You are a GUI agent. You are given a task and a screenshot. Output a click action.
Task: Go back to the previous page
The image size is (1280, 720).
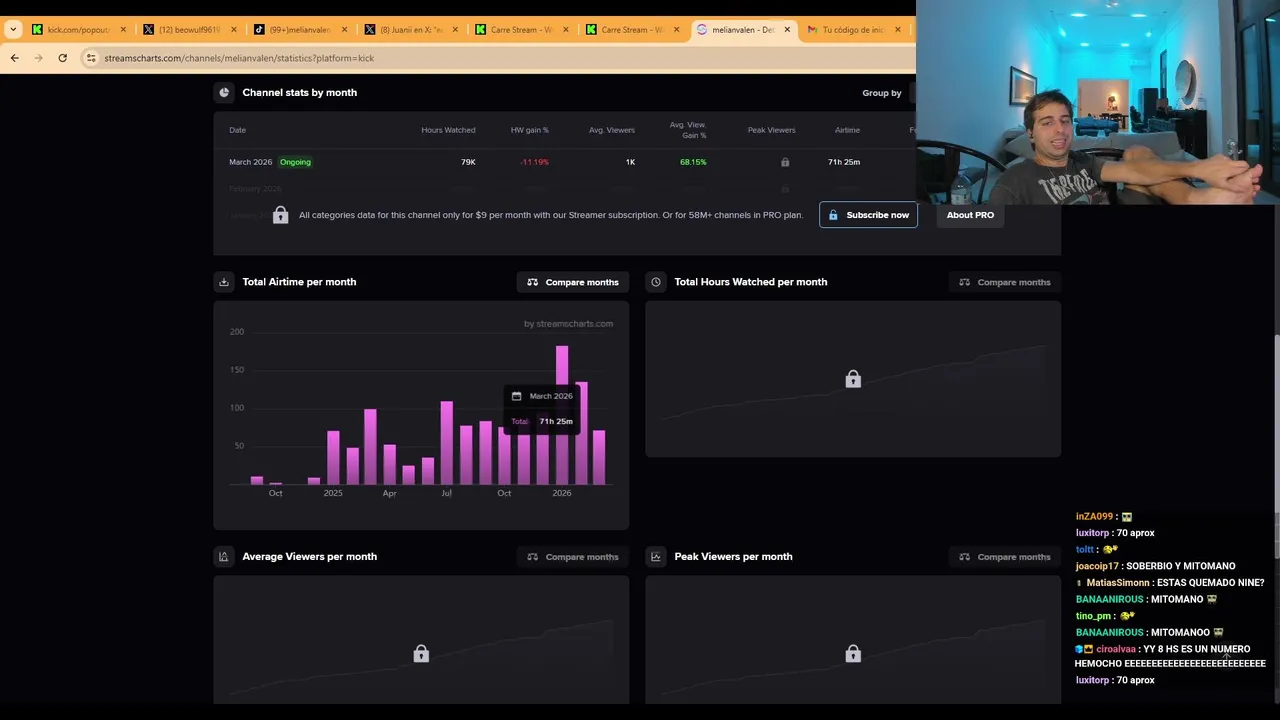click(14, 58)
